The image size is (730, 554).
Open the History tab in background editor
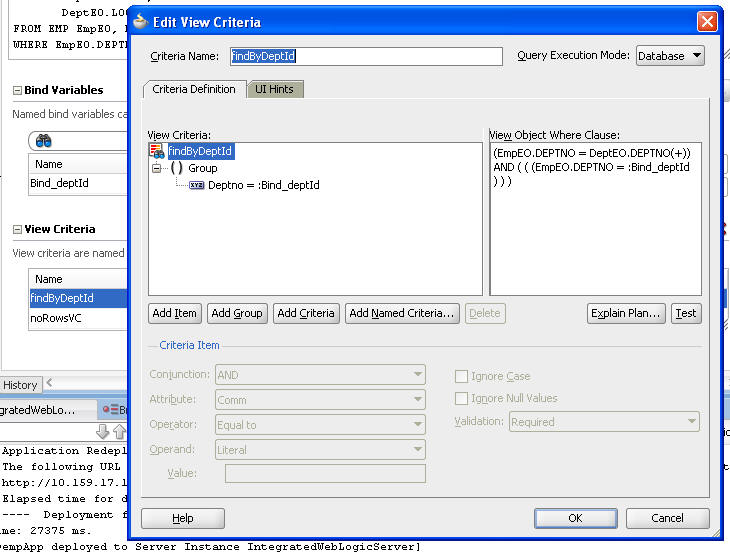[20, 385]
